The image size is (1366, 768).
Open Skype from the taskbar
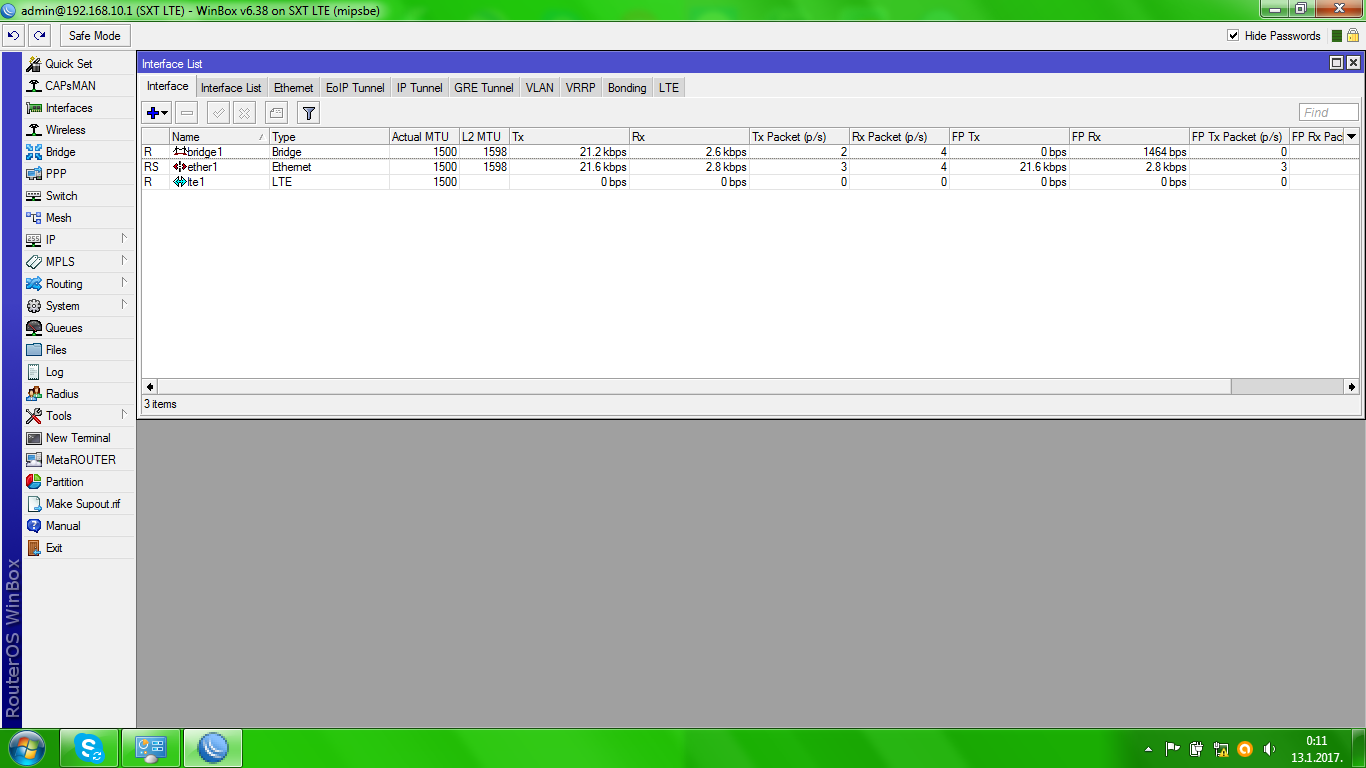pyautogui.click(x=89, y=748)
